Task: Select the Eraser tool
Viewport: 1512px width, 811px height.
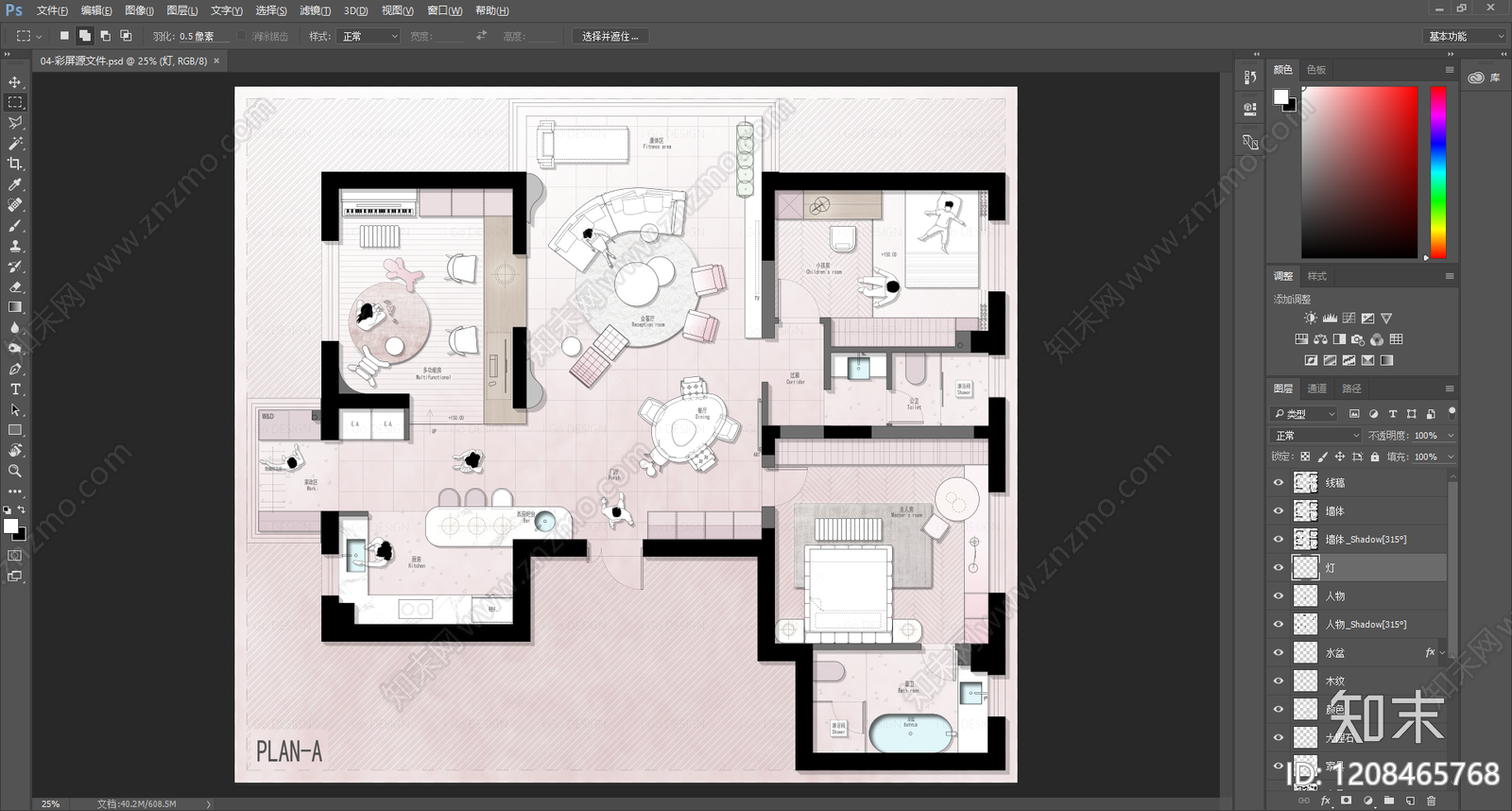Action: [15, 287]
